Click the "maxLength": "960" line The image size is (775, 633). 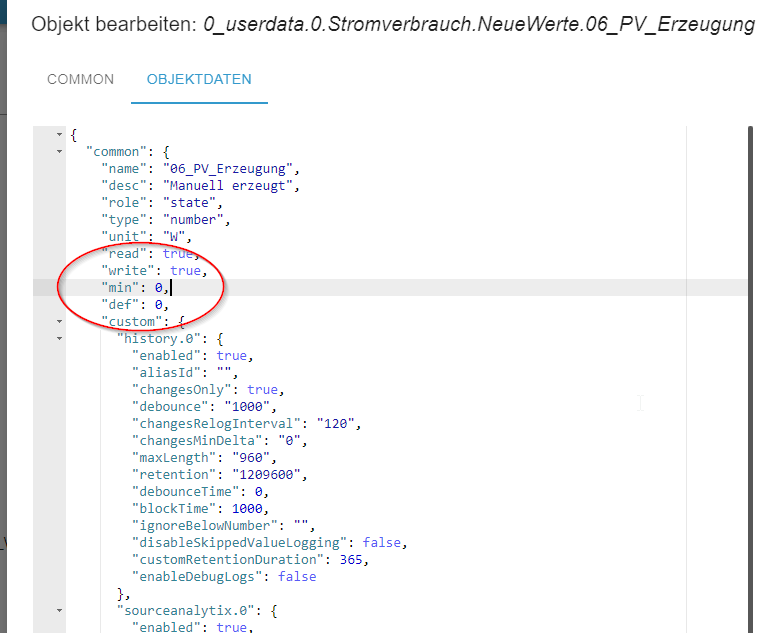[204, 458]
